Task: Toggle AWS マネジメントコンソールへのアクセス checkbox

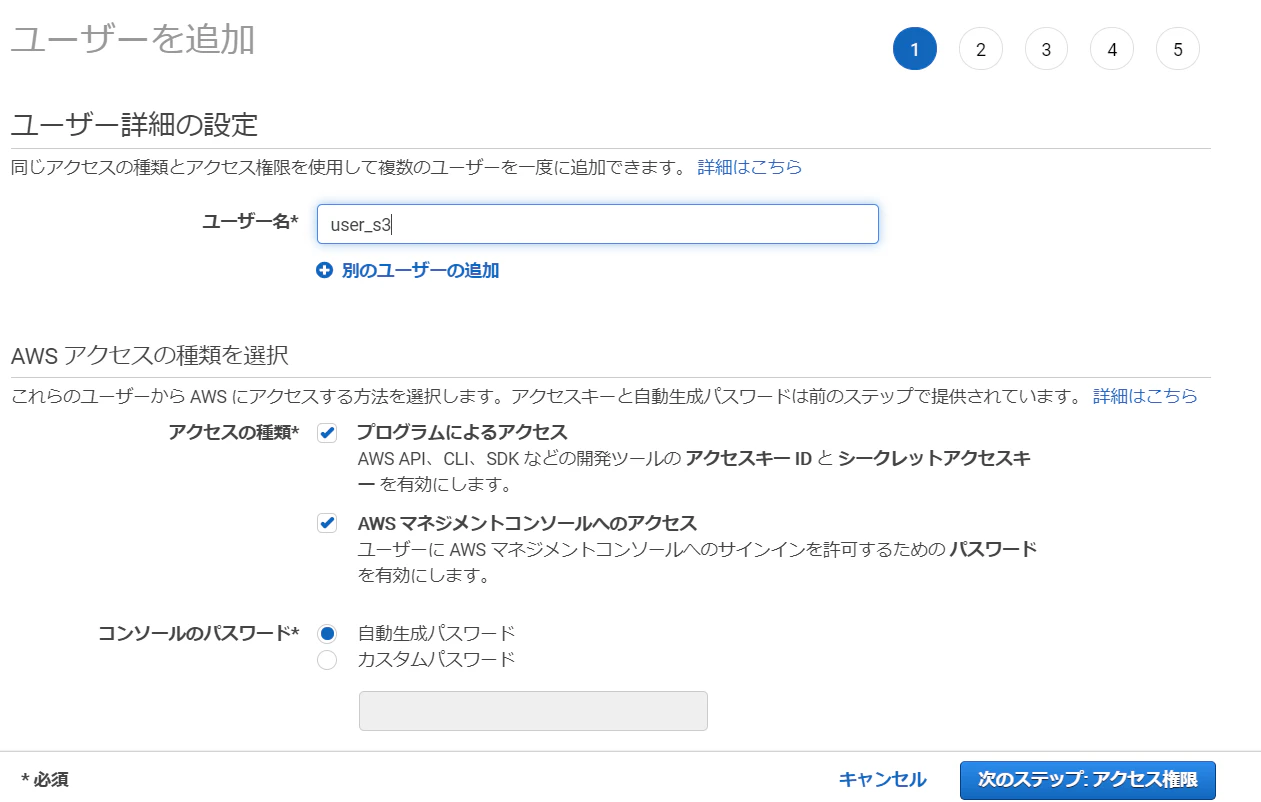Action: coord(327,523)
